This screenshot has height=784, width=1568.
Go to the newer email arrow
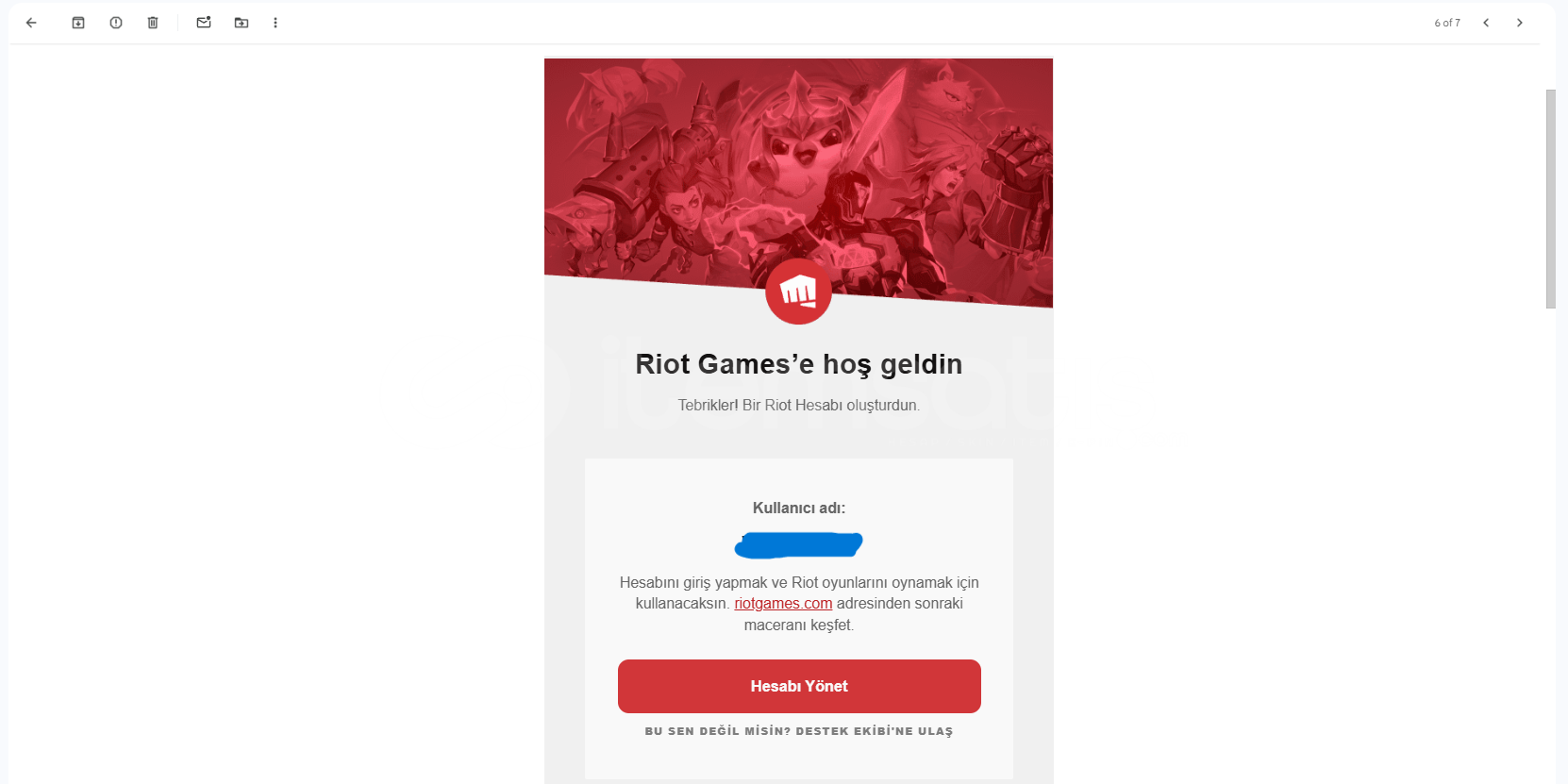click(1486, 23)
